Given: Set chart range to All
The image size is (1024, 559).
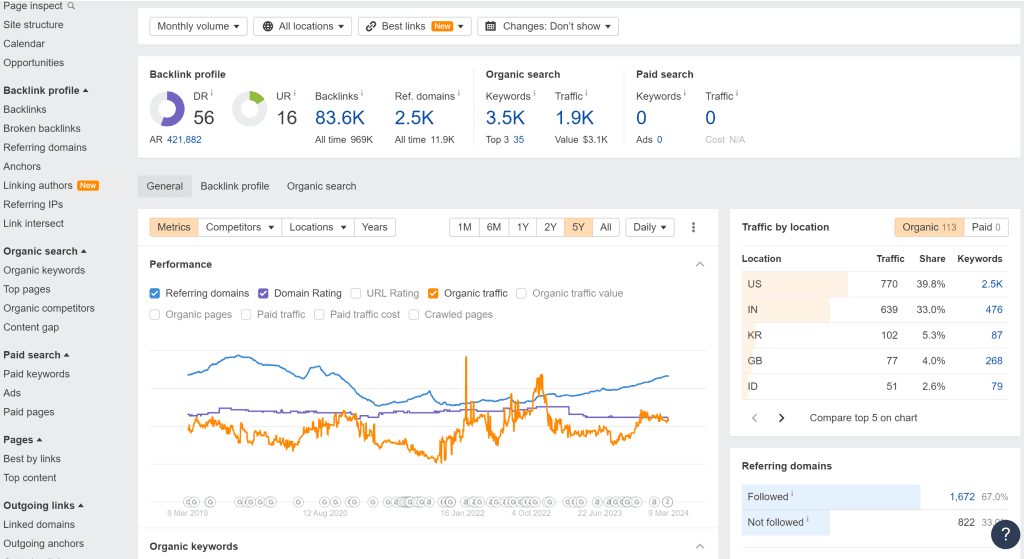Looking at the screenshot, I should (x=606, y=227).
